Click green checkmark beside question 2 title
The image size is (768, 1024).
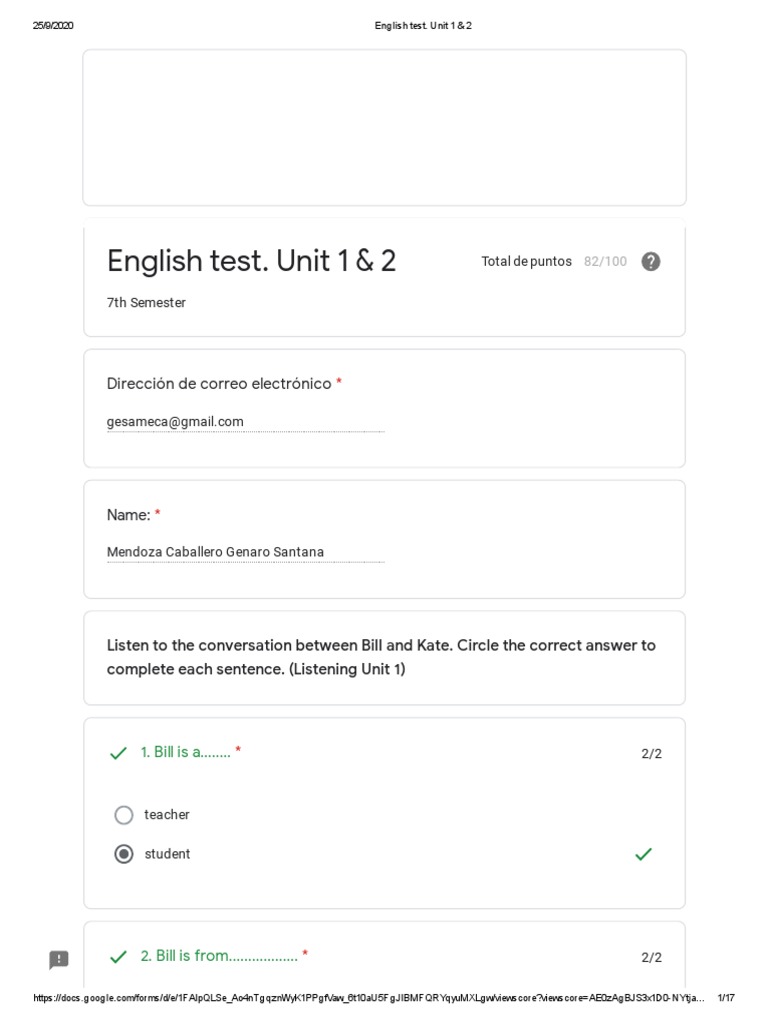pyautogui.click(x=118, y=957)
